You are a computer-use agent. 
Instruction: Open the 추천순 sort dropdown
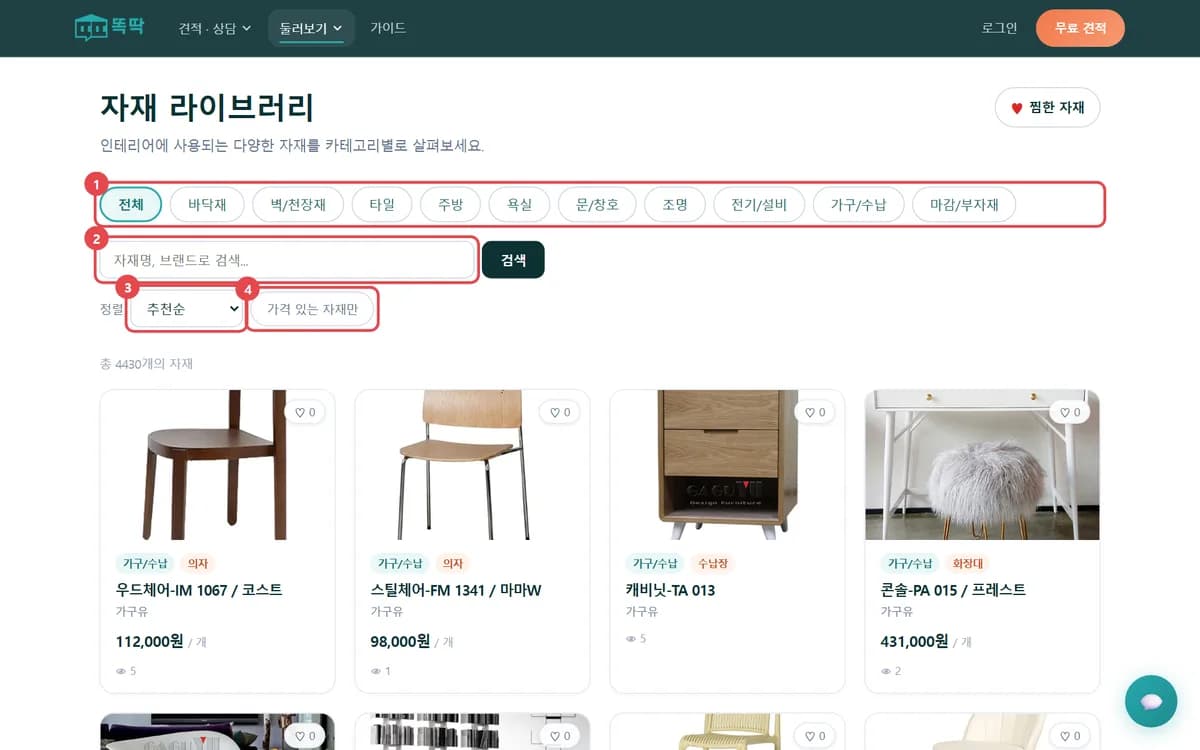tap(188, 309)
